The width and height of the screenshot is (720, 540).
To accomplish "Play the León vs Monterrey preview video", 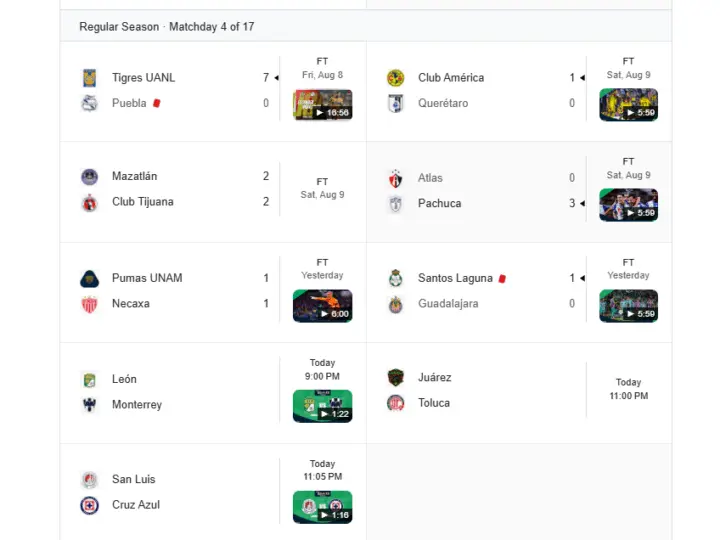I will click(323, 406).
